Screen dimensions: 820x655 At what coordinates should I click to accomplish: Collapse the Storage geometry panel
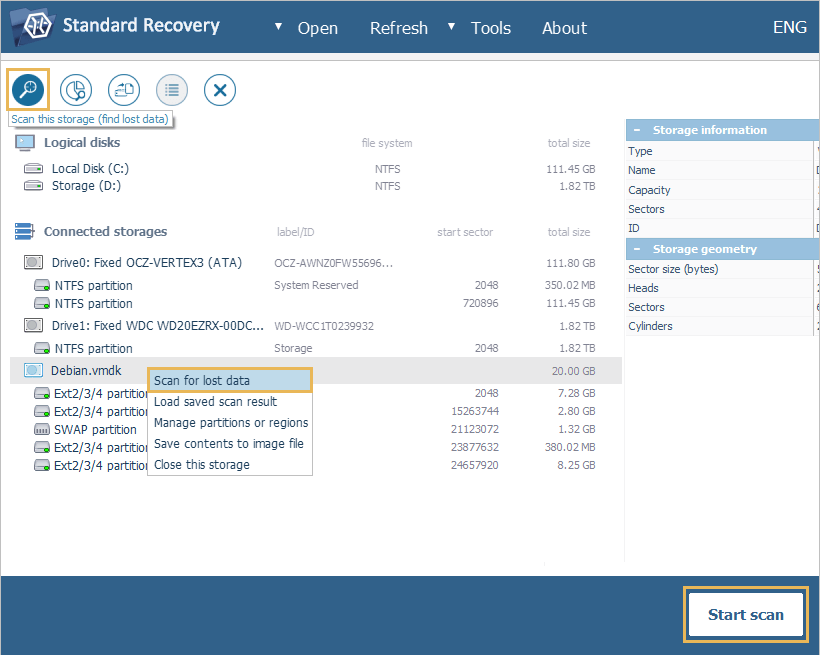tap(637, 248)
